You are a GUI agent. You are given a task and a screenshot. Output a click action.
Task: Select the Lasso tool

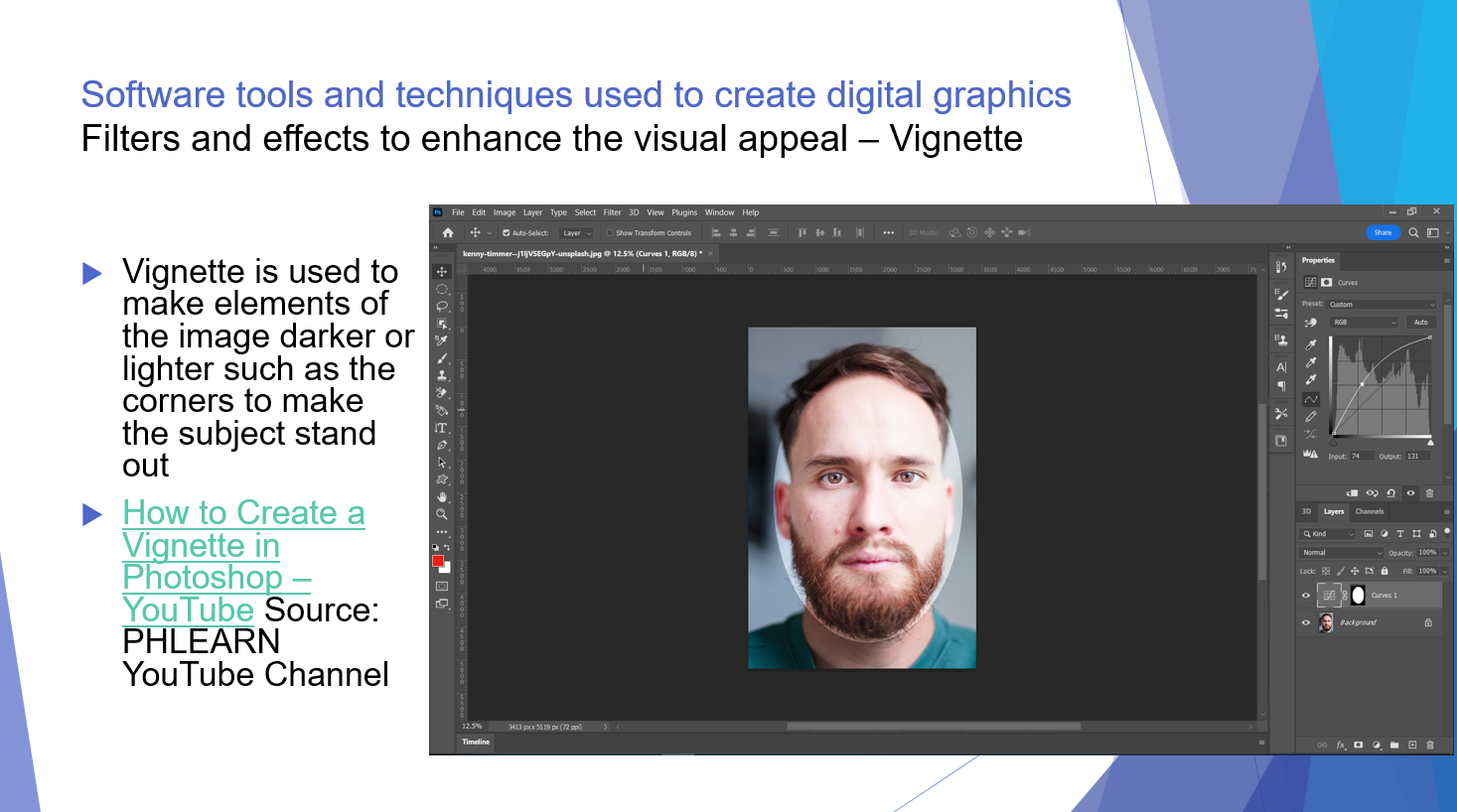point(442,307)
